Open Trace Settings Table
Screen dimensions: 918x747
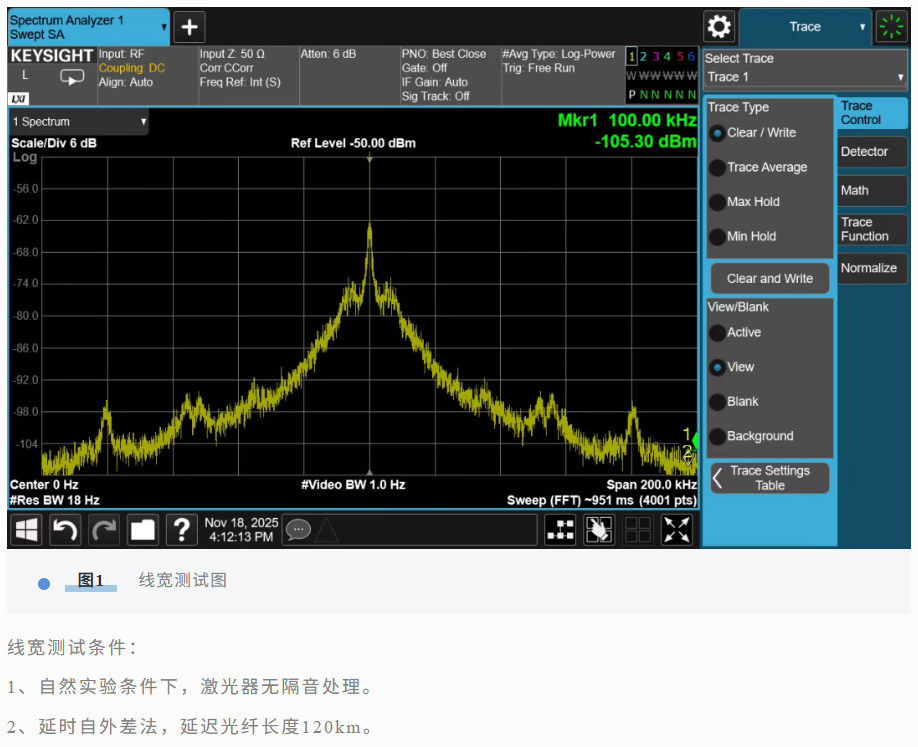pos(769,478)
